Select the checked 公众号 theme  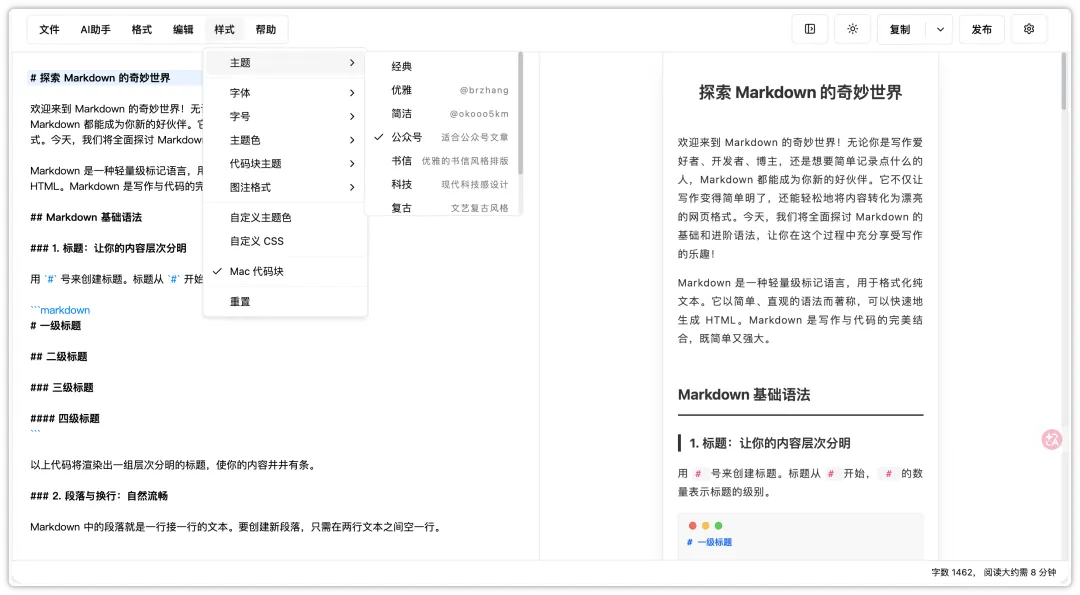coord(442,137)
